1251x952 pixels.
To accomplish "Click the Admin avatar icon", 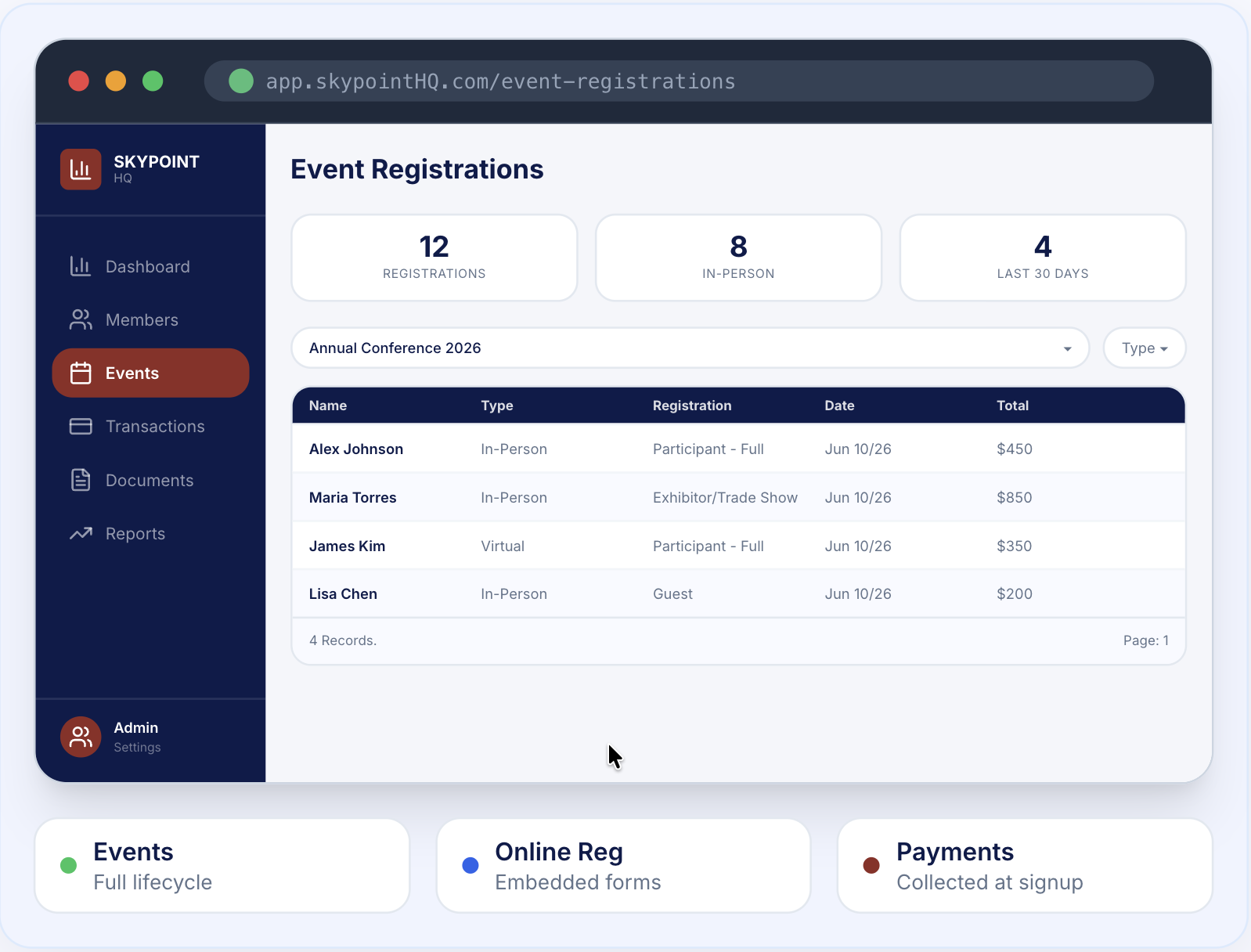I will click(81, 737).
